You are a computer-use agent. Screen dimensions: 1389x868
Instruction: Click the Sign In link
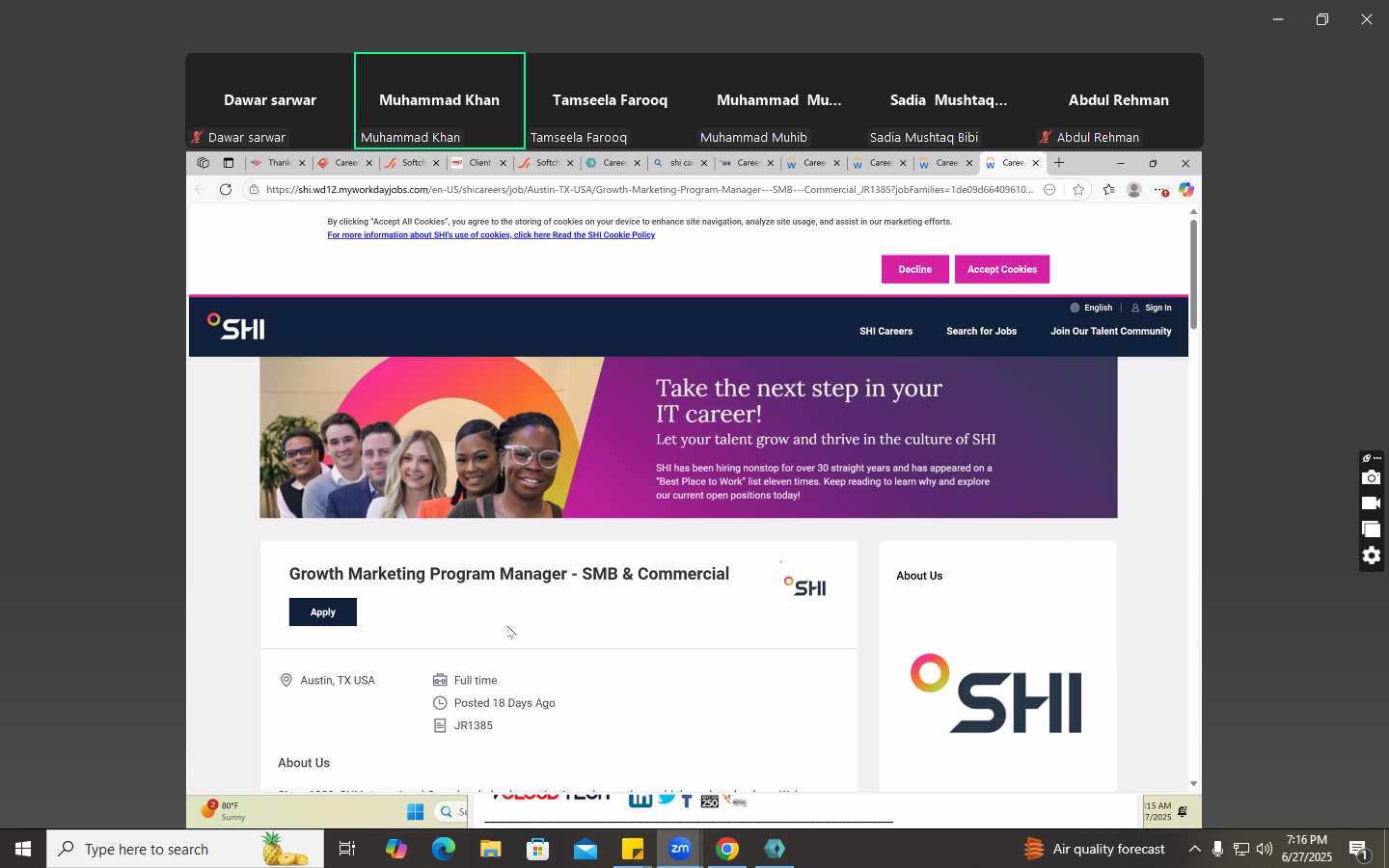point(1152,308)
